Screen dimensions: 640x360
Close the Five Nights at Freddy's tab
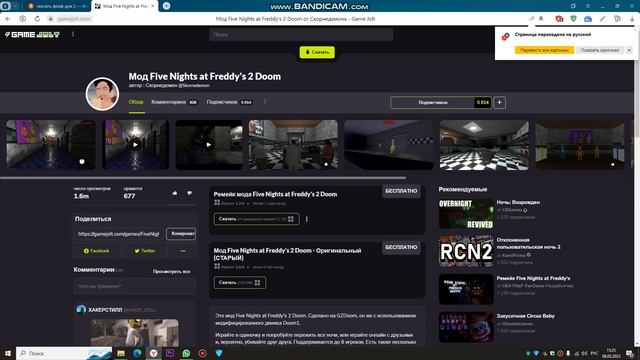click(x=153, y=6)
